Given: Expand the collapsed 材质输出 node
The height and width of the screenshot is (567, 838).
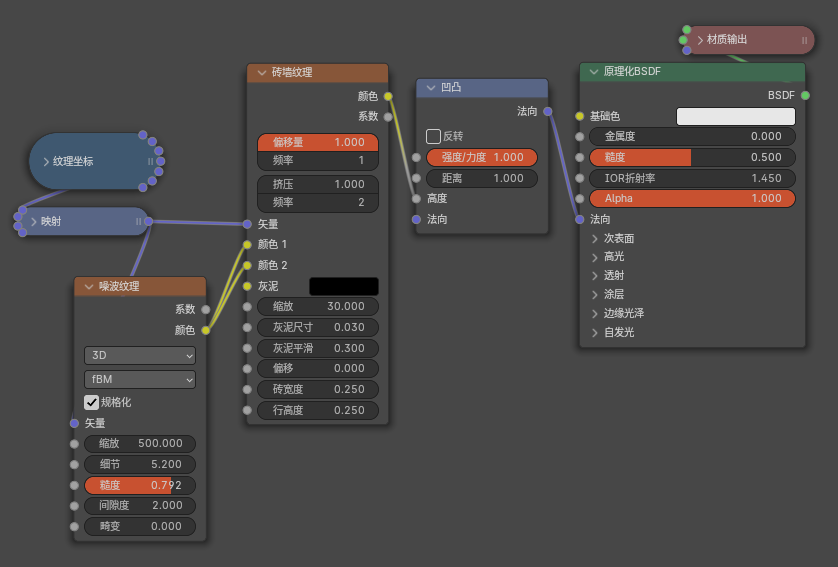Looking at the screenshot, I should 700,40.
